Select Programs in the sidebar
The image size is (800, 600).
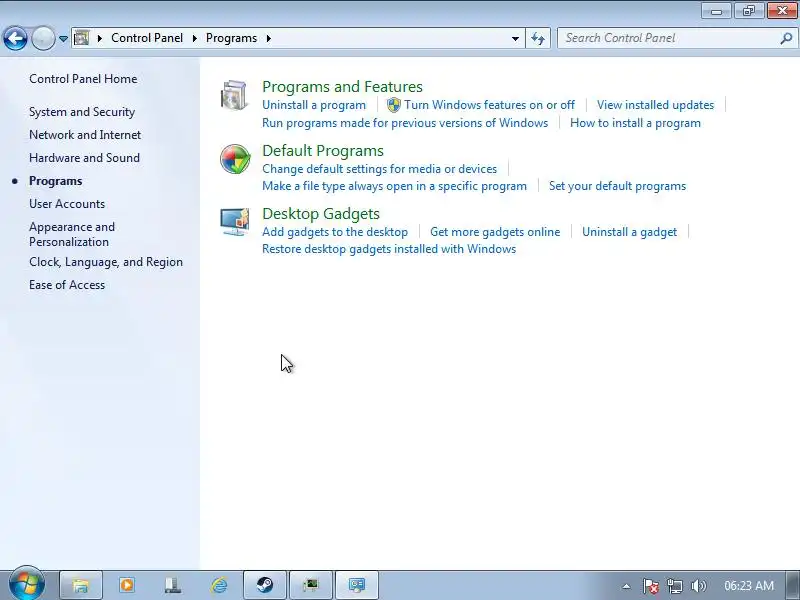pyautogui.click(x=56, y=181)
